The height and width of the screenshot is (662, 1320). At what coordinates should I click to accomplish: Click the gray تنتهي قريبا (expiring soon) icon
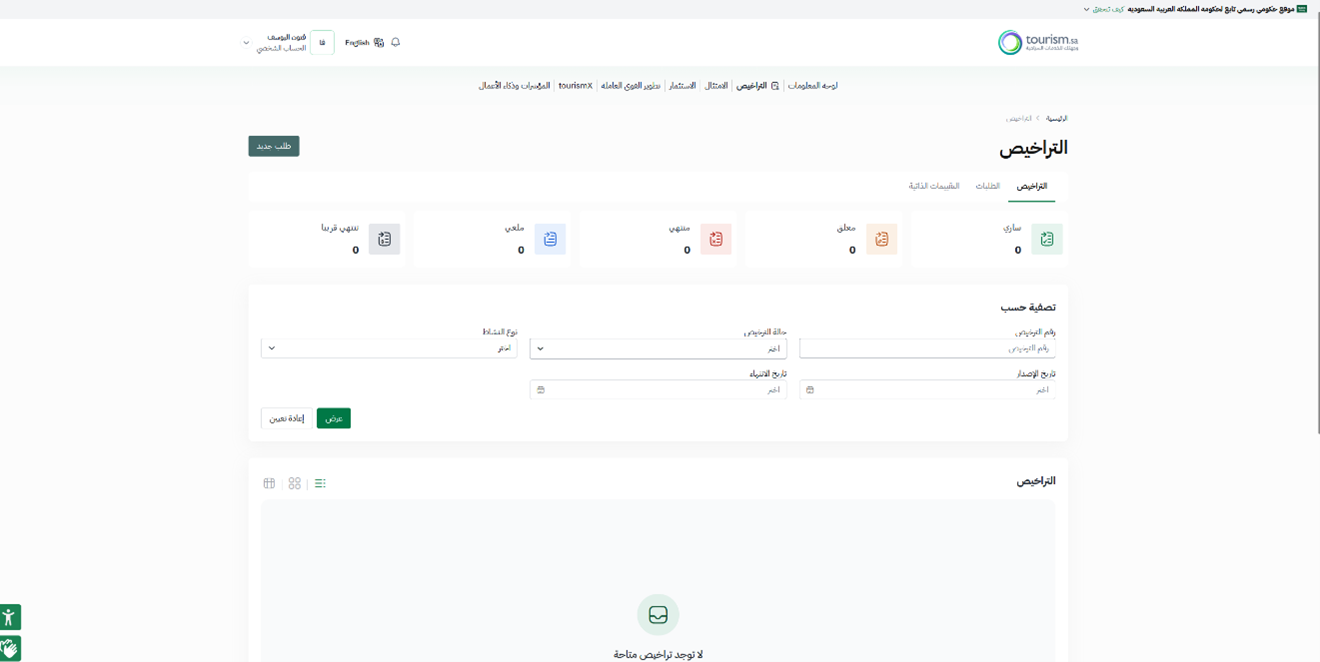point(384,239)
